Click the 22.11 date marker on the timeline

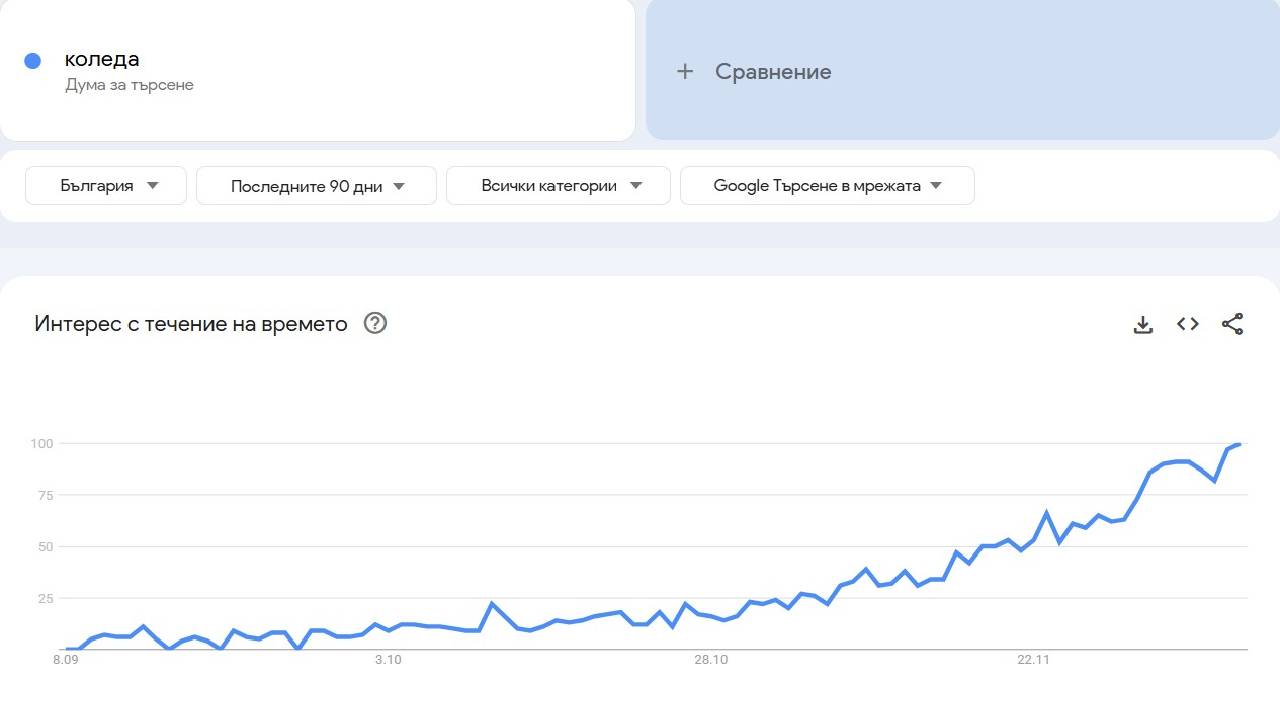pos(1034,659)
